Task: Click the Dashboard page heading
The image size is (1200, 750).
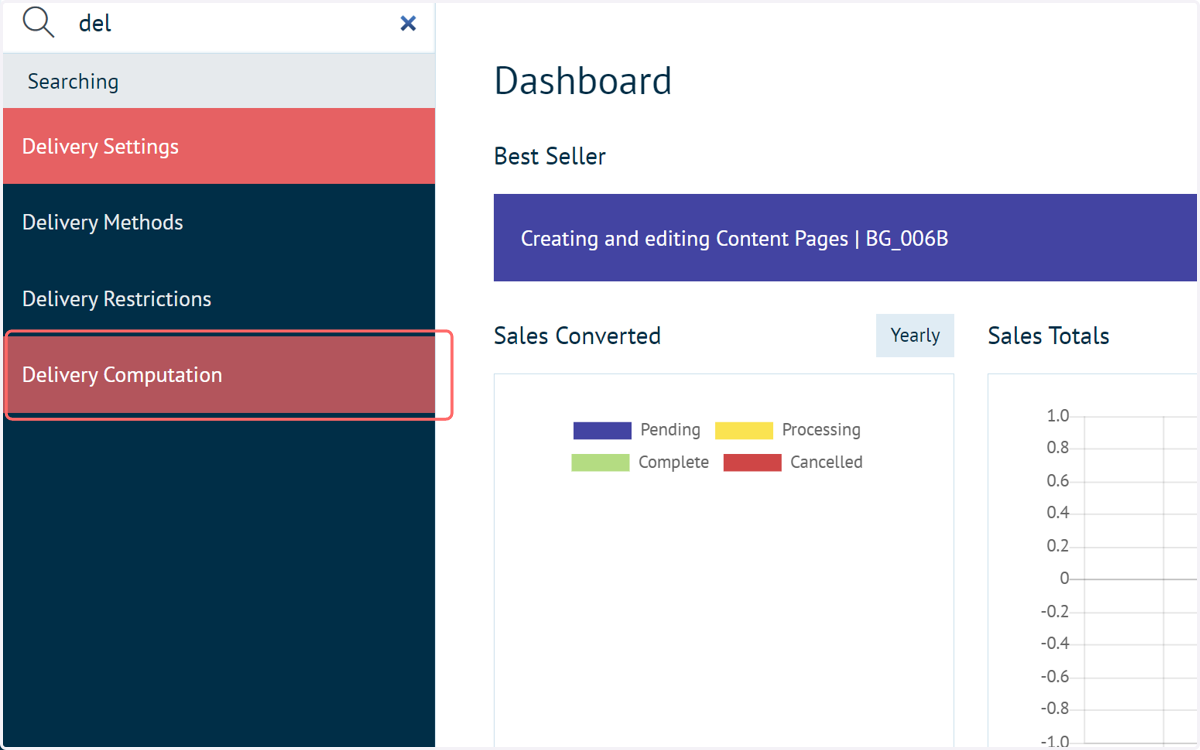Action: point(583,81)
